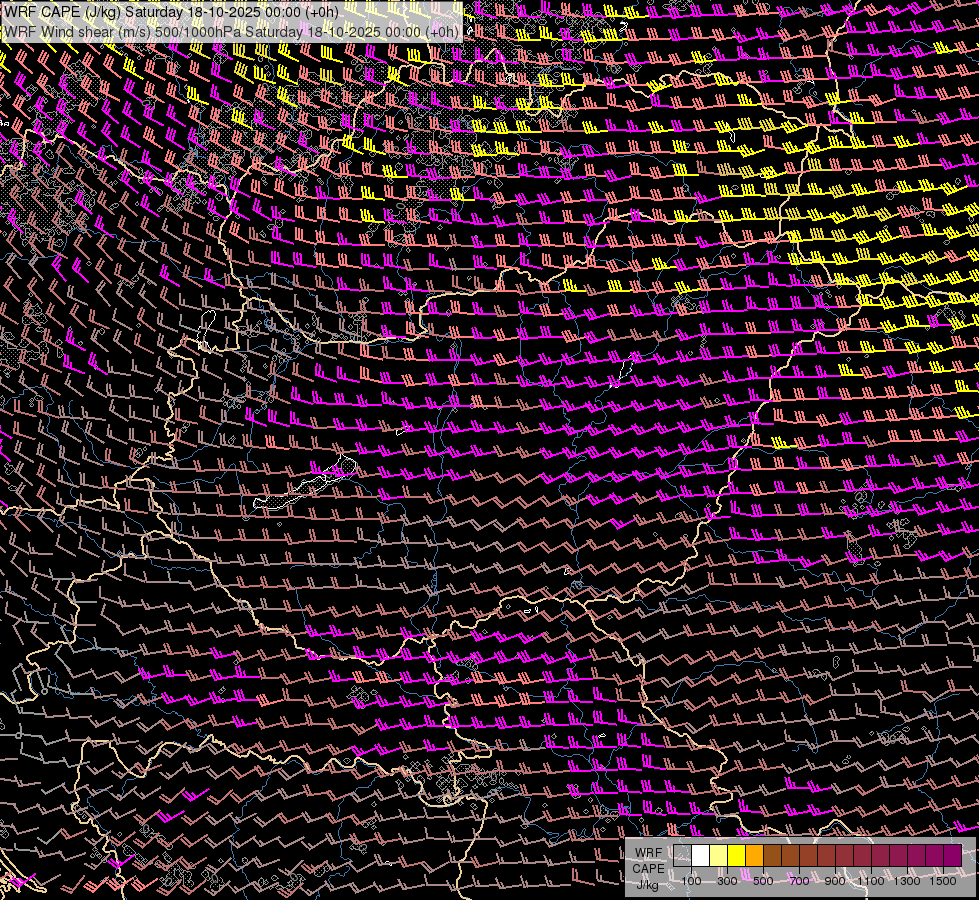Click the WRF Wind shear title line

tap(232, 32)
